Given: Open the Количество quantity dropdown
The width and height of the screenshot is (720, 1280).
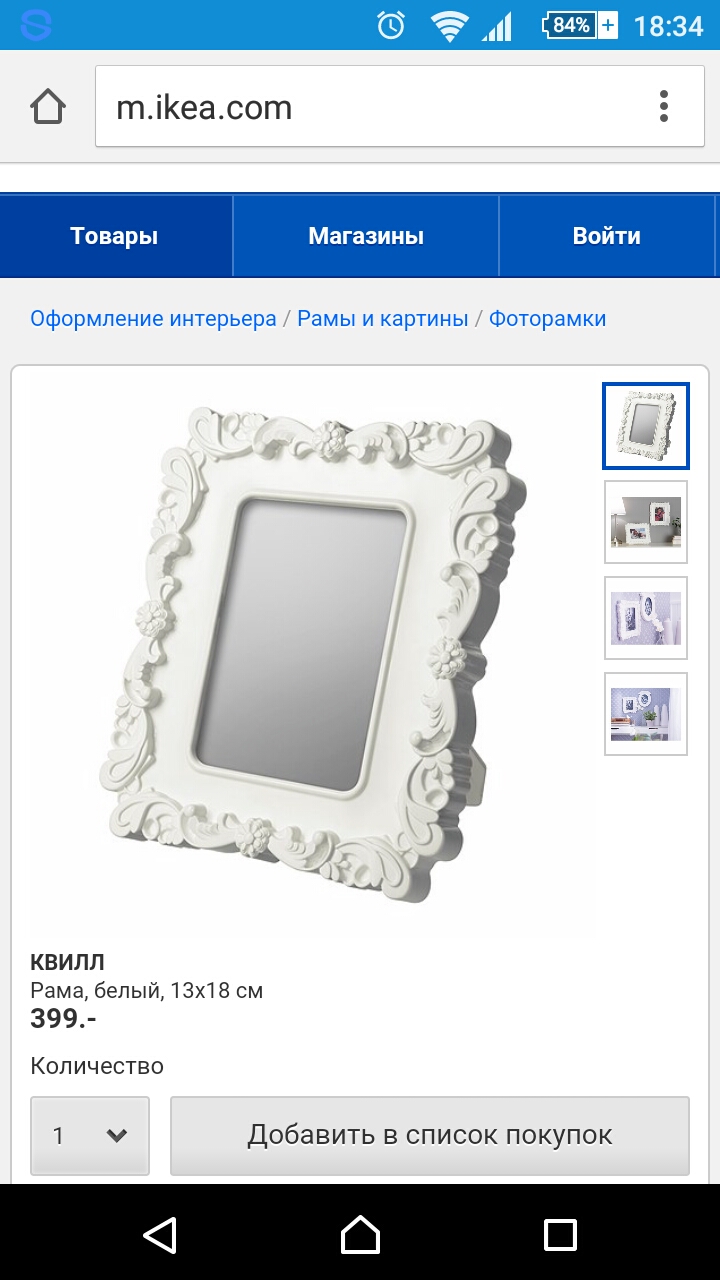Looking at the screenshot, I should (x=90, y=1135).
